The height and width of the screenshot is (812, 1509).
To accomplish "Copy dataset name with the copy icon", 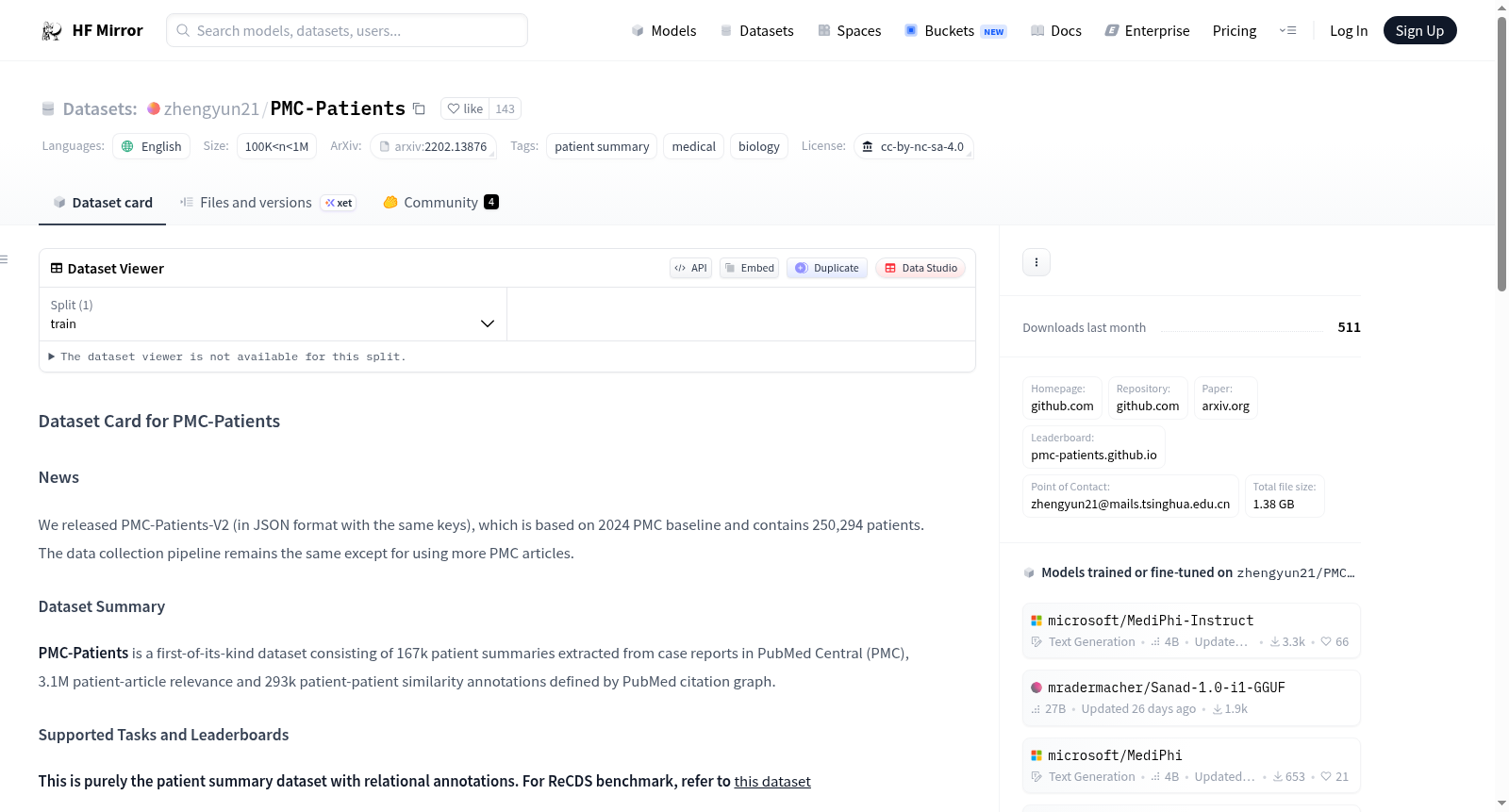I will pyautogui.click(x=420, y=109).
